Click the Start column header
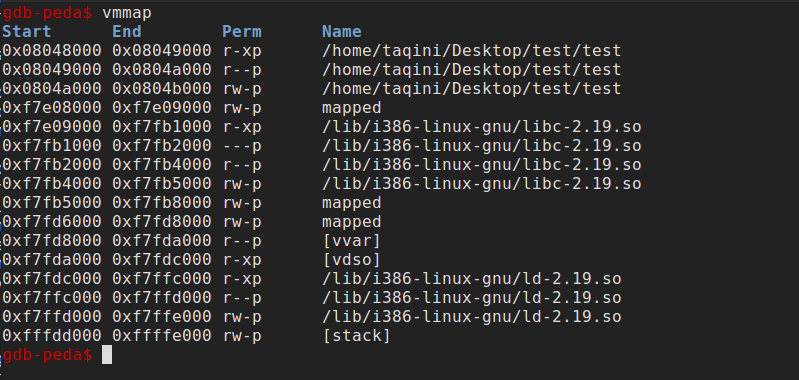Viewport: 799px width, 380px height. coord(26,32)
